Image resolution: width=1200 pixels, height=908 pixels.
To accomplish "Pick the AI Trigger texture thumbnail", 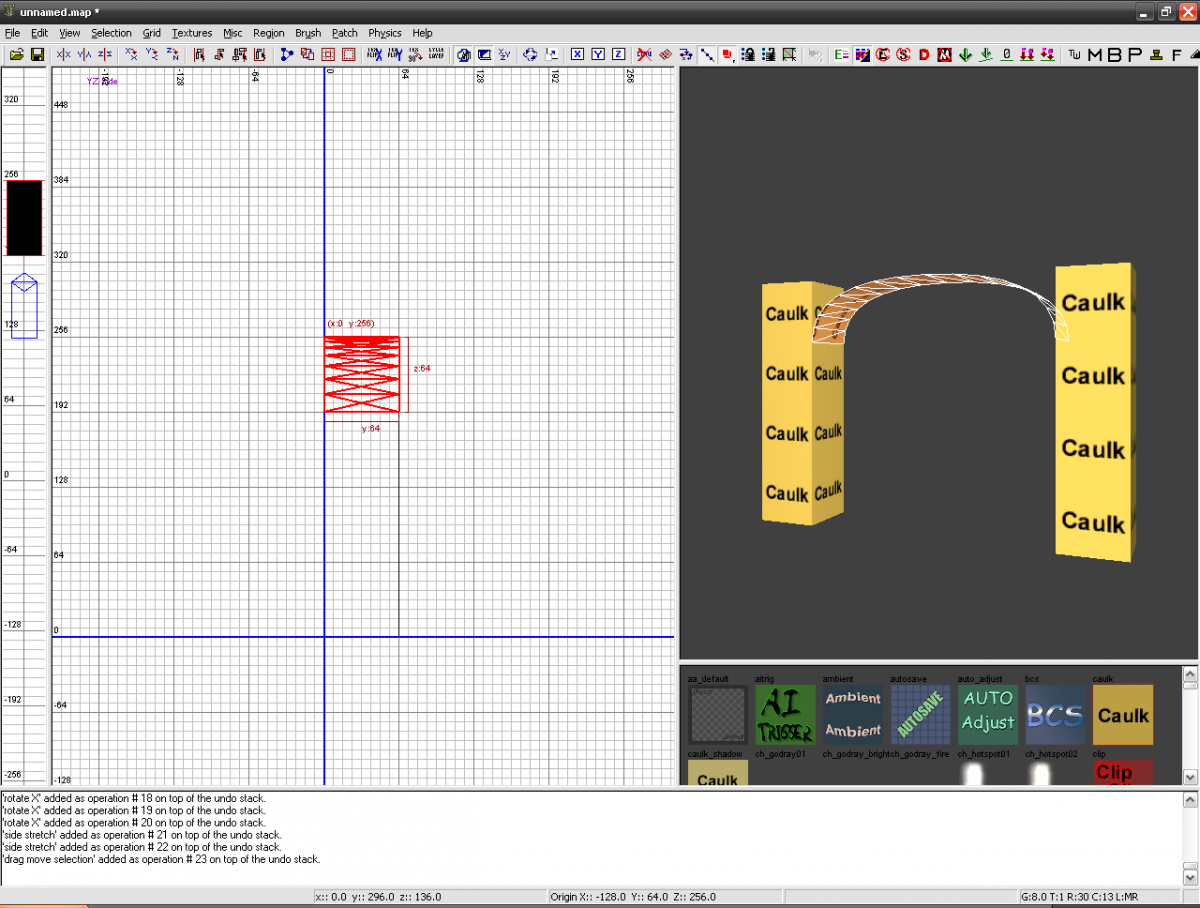I will pos(785,715).
